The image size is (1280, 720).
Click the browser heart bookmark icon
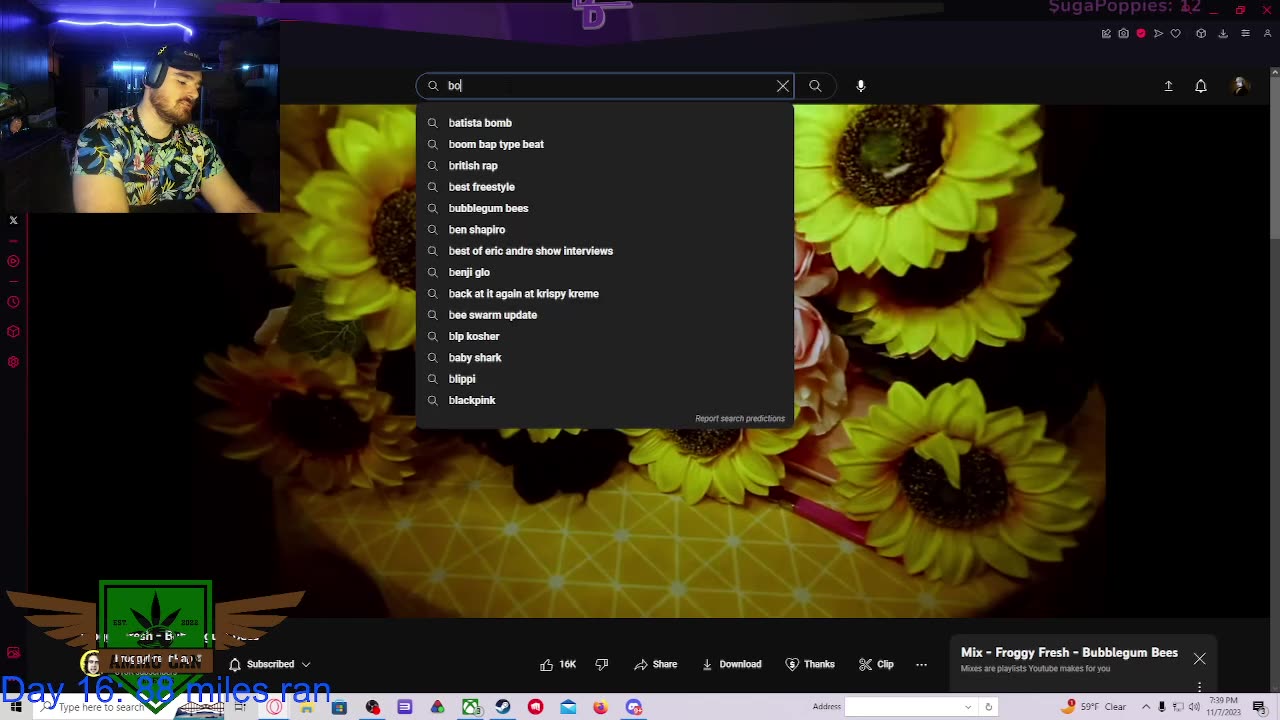pos(1176,33)
